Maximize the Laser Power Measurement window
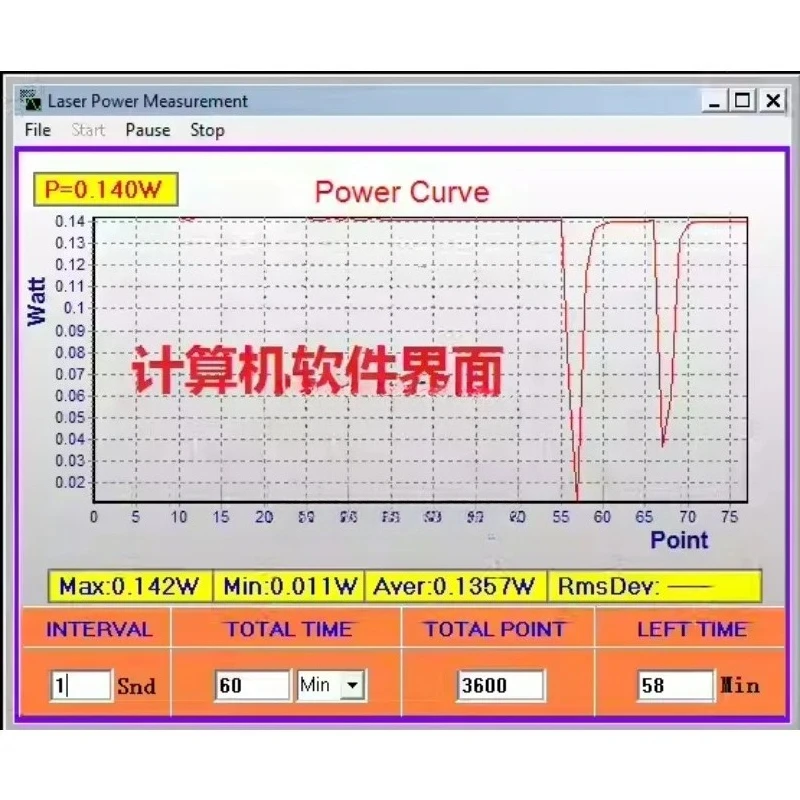 (x=742, y=101)
